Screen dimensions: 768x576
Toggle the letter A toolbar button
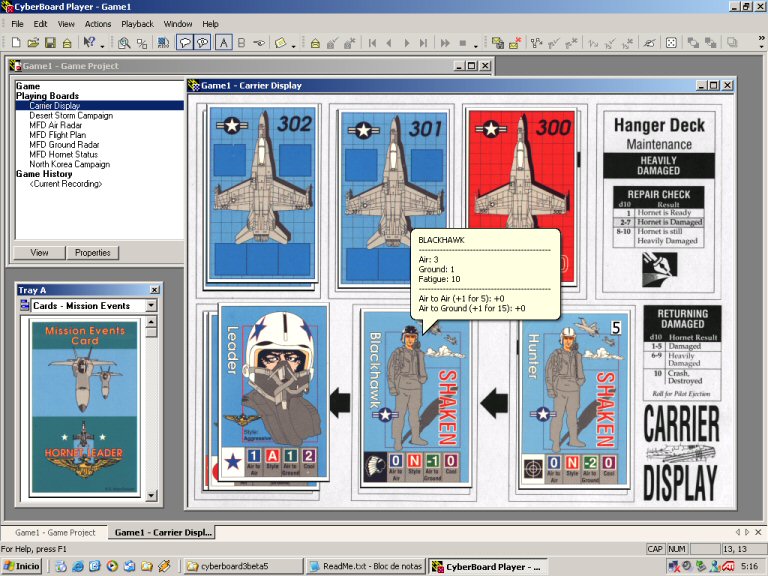click(223, 43)
